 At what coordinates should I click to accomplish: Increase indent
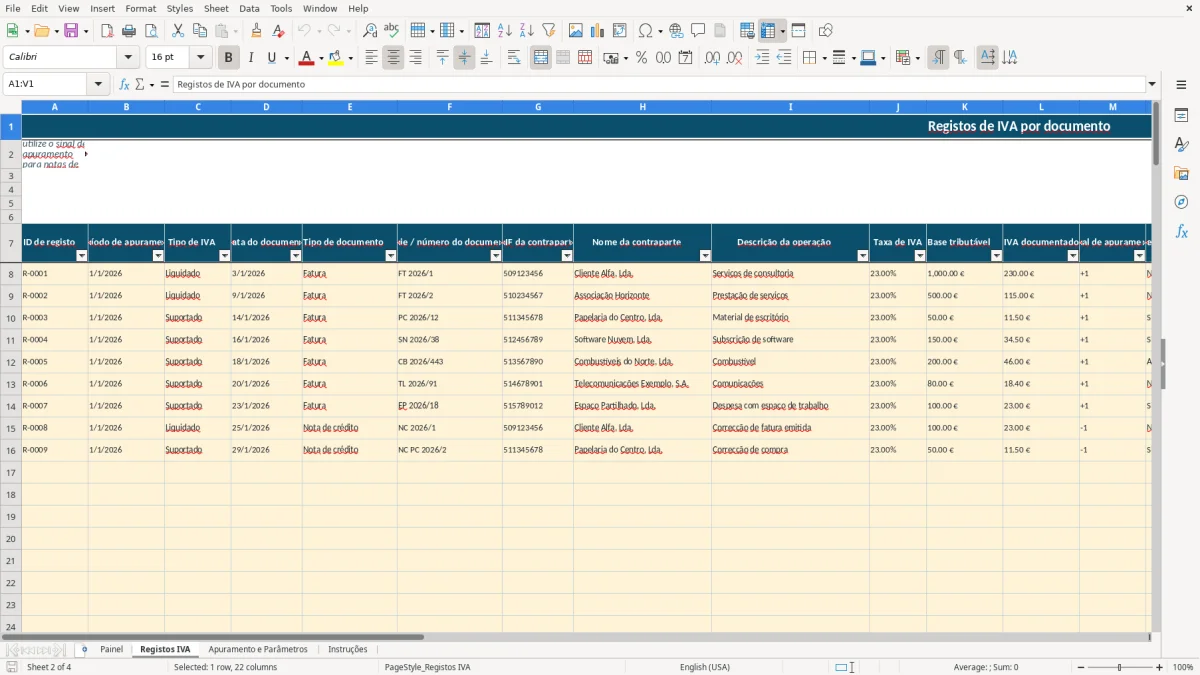coord(762,58)
